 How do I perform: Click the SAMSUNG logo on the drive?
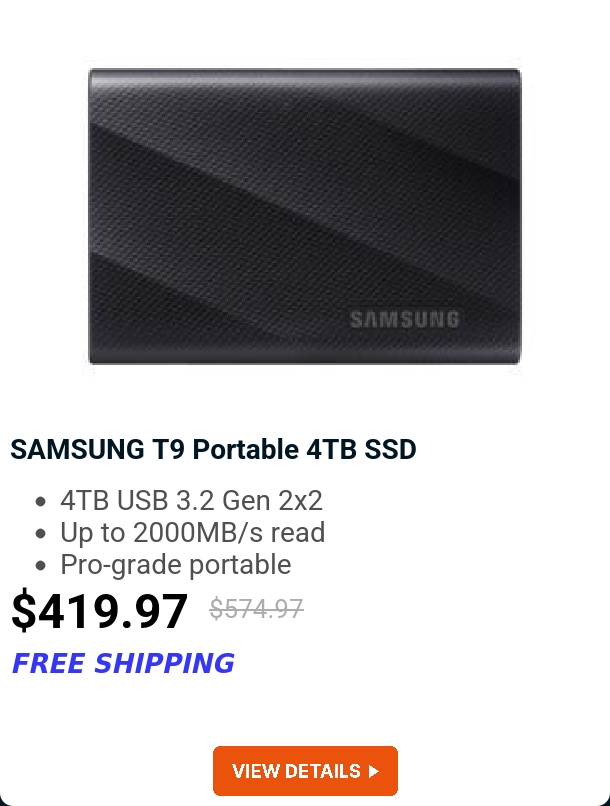pyautogui.click(x=404, y=319)
